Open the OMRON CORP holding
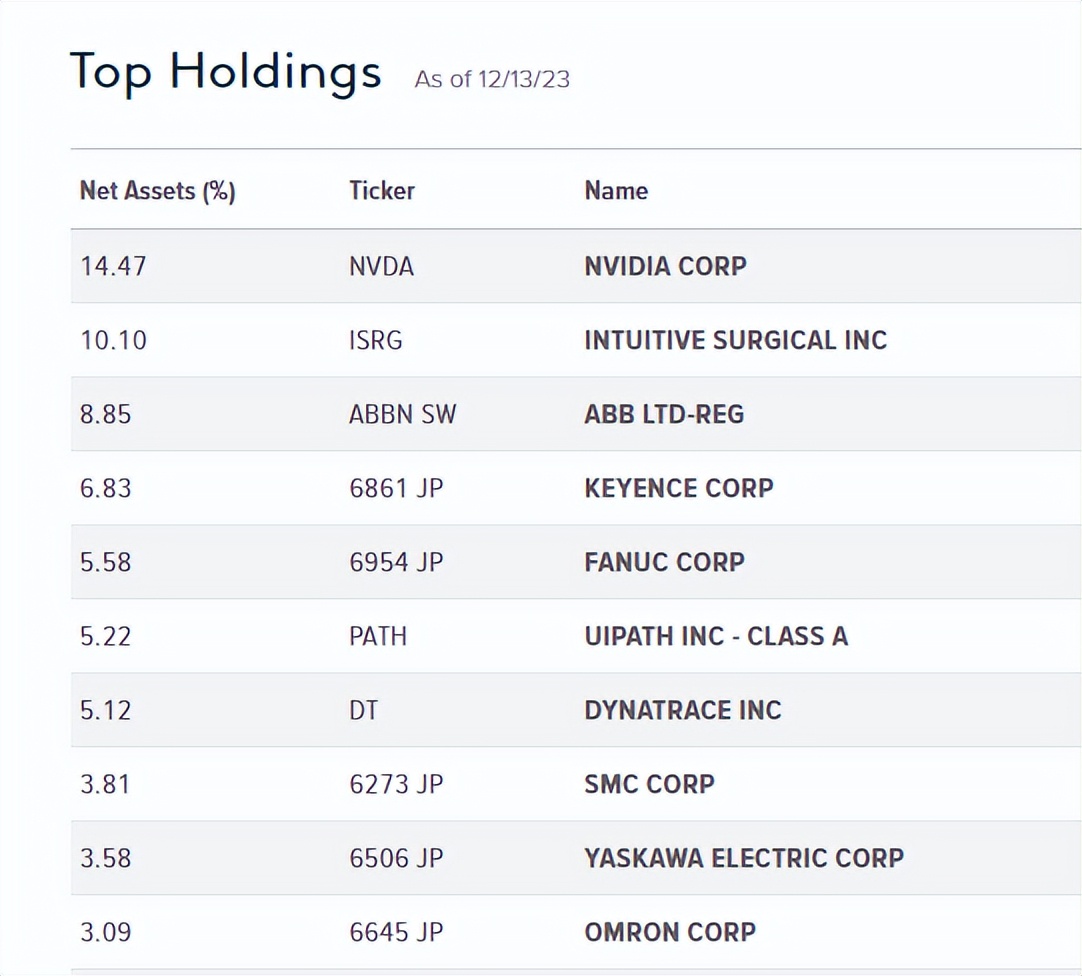This screenshot has width=1082, height=976. tap(670, 932)
